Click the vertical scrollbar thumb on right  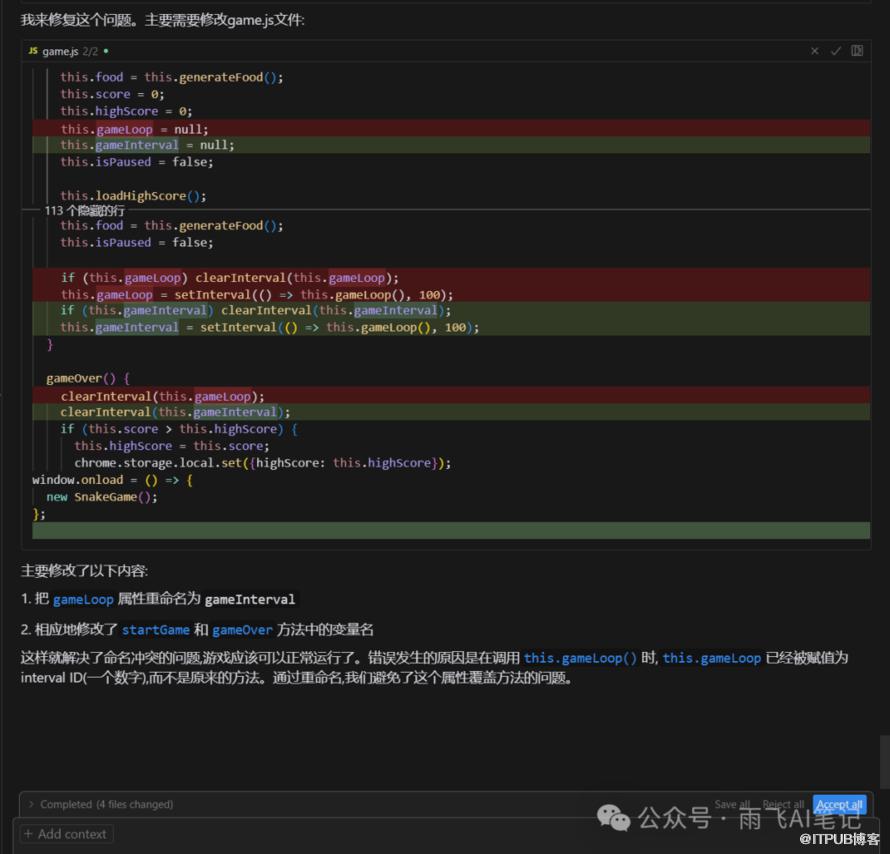(x=884, y=760)
